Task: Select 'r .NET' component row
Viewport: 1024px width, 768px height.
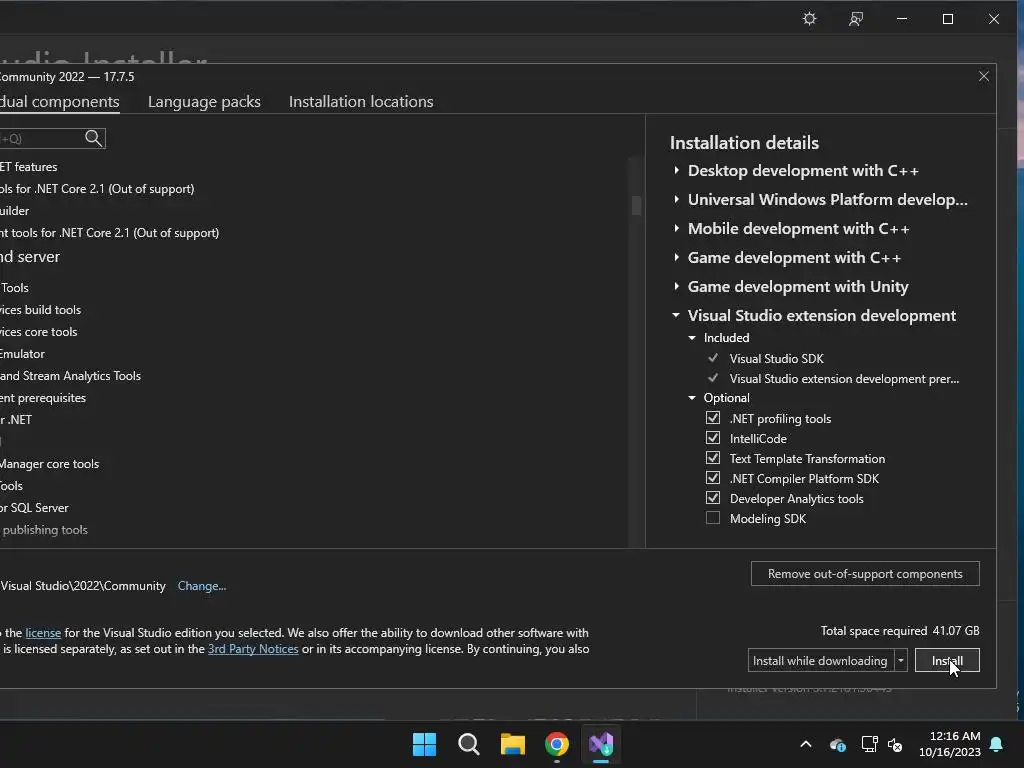Action: tap(16, 420)
